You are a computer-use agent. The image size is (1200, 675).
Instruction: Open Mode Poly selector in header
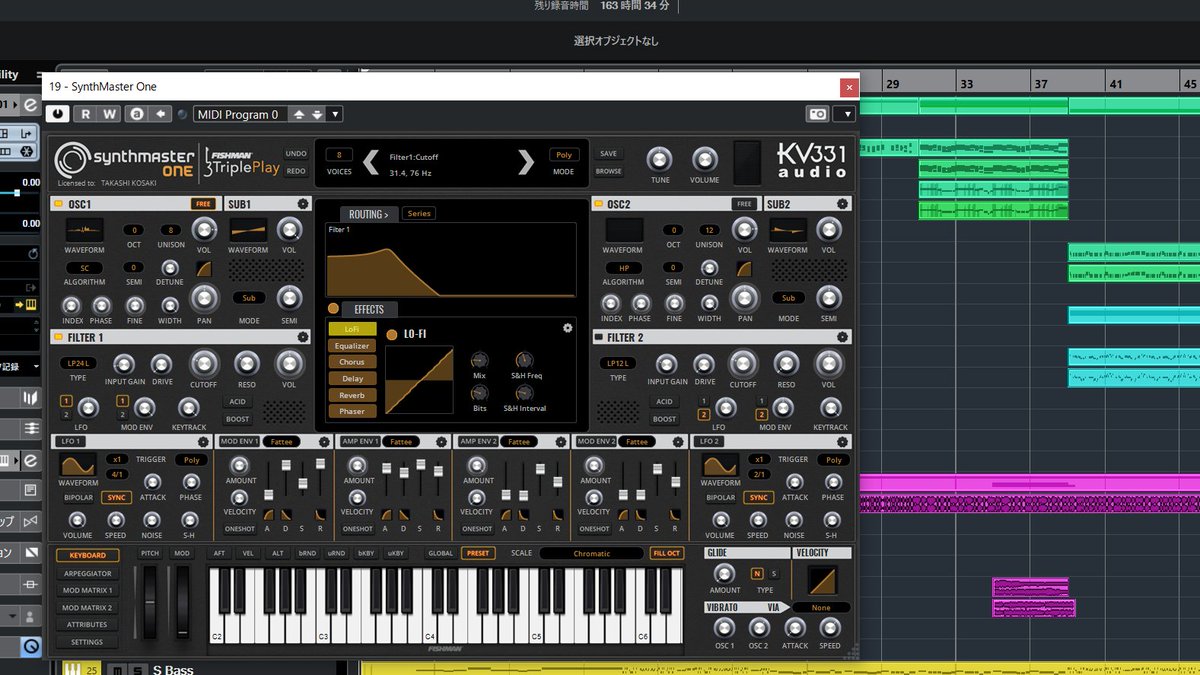pyautogui.click(x=563, y=155)
